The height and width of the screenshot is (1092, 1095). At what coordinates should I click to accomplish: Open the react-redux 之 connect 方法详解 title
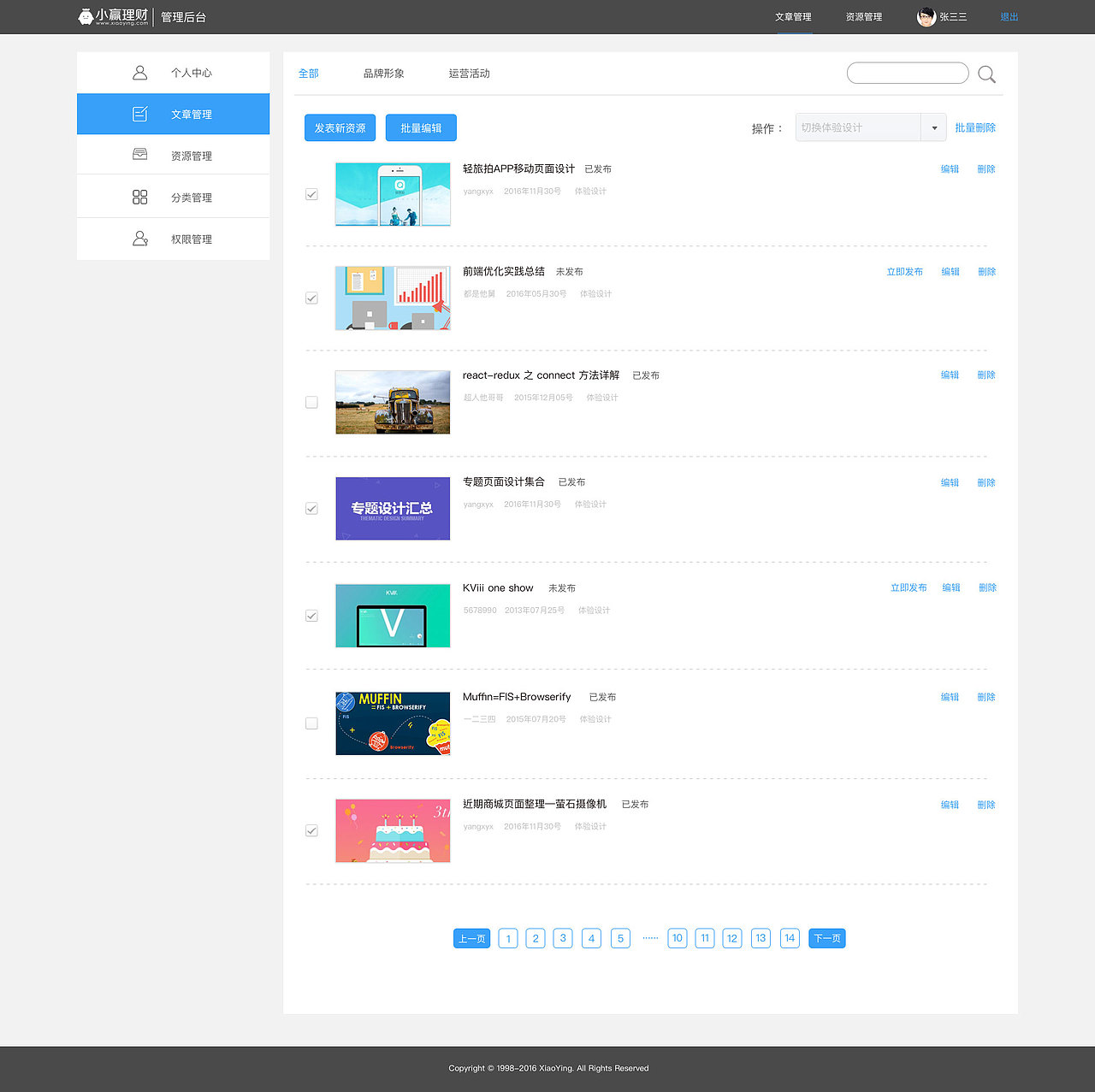click(541, 375)
